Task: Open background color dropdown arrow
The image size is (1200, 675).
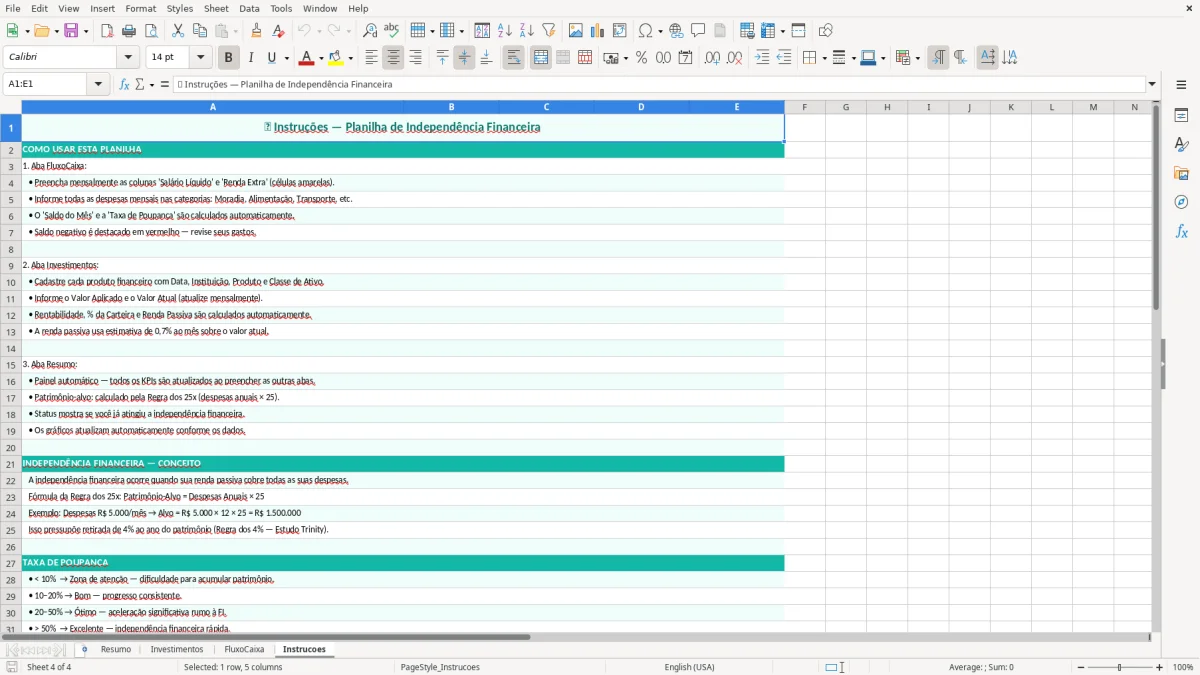Action: [350, 58]
